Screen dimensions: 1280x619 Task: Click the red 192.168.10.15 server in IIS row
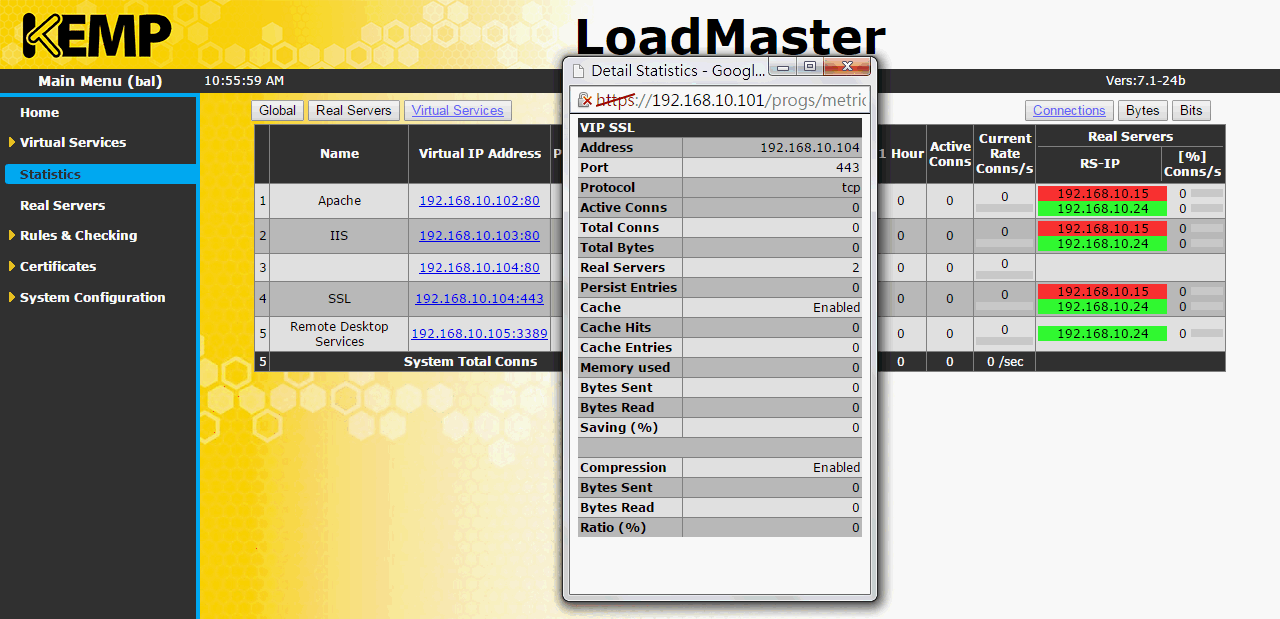coord(1102,228)
